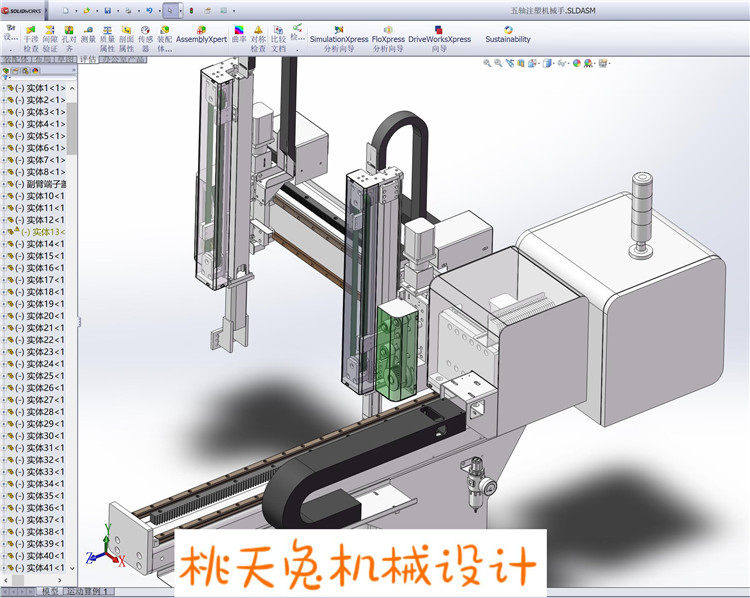Click the Select cursor tool button
The height and width of the screenshot is (598, 750).
click(x=170, y=11)
